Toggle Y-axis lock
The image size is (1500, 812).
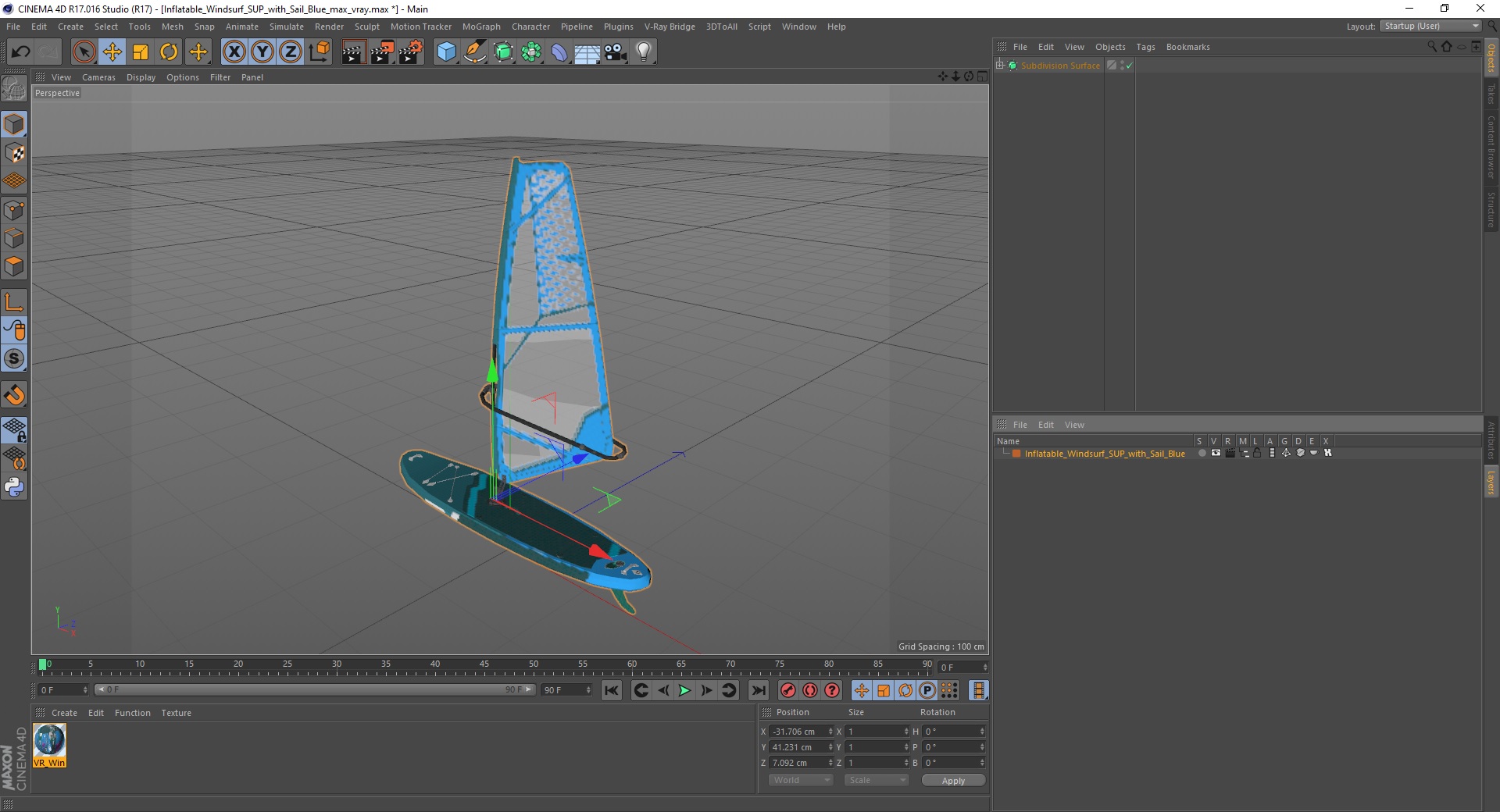point(262,52)
